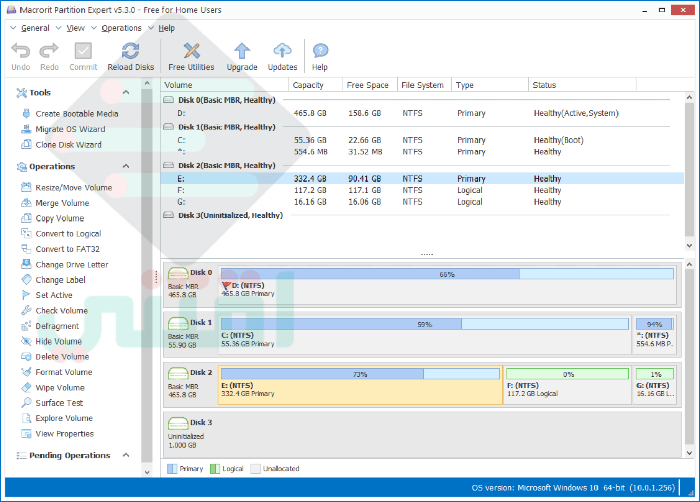The image size is (700, 502).
Task: Open the Operations menu
Action: click(x=121, y=28)
